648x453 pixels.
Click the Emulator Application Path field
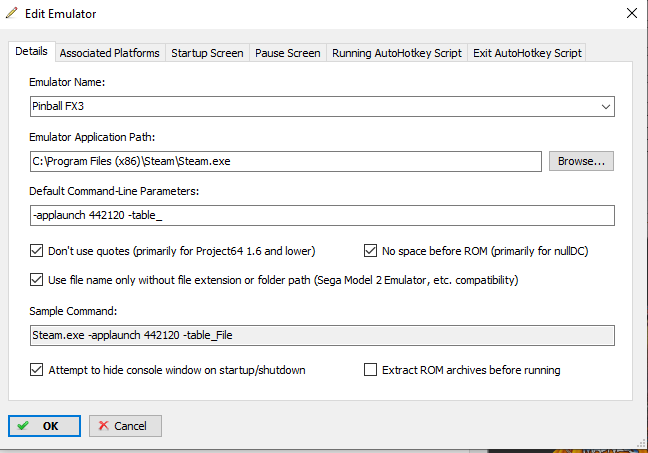286,161
